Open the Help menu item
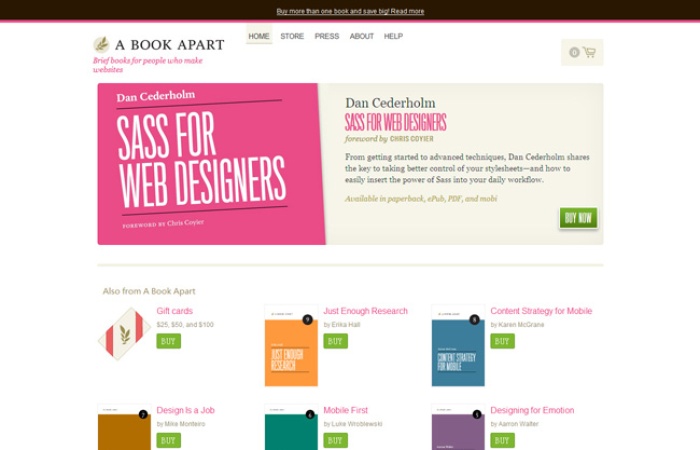The width and height of the screenshot is (700, 450). [x=393, y=36]
